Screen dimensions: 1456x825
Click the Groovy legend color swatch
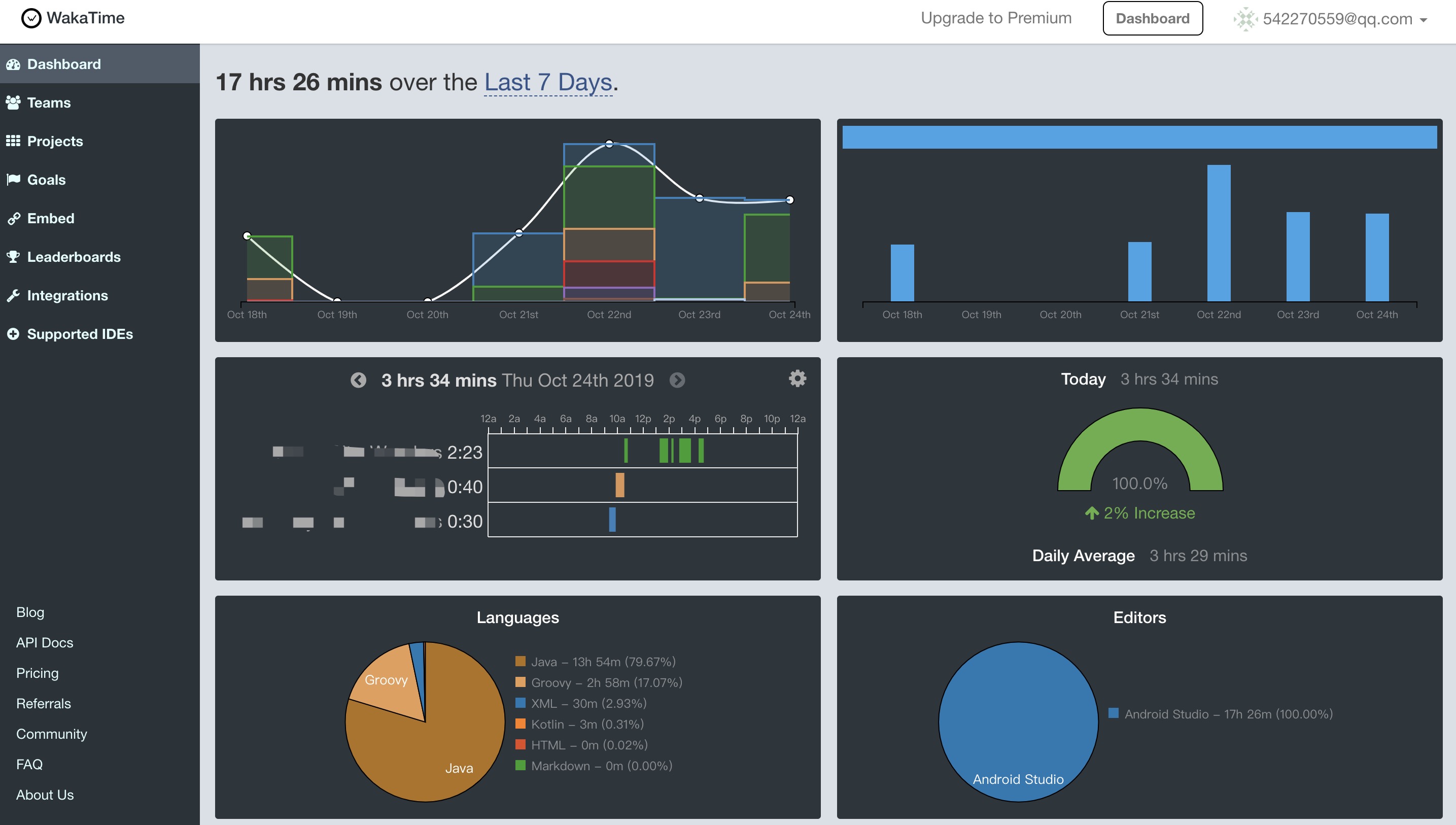click(520, 681)
